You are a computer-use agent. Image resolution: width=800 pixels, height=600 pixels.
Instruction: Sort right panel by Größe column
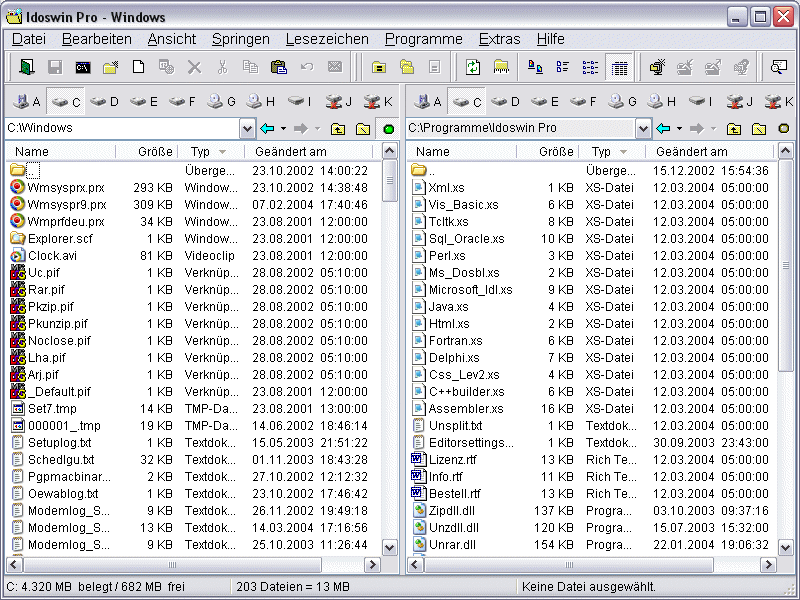(x=548, y=152)
